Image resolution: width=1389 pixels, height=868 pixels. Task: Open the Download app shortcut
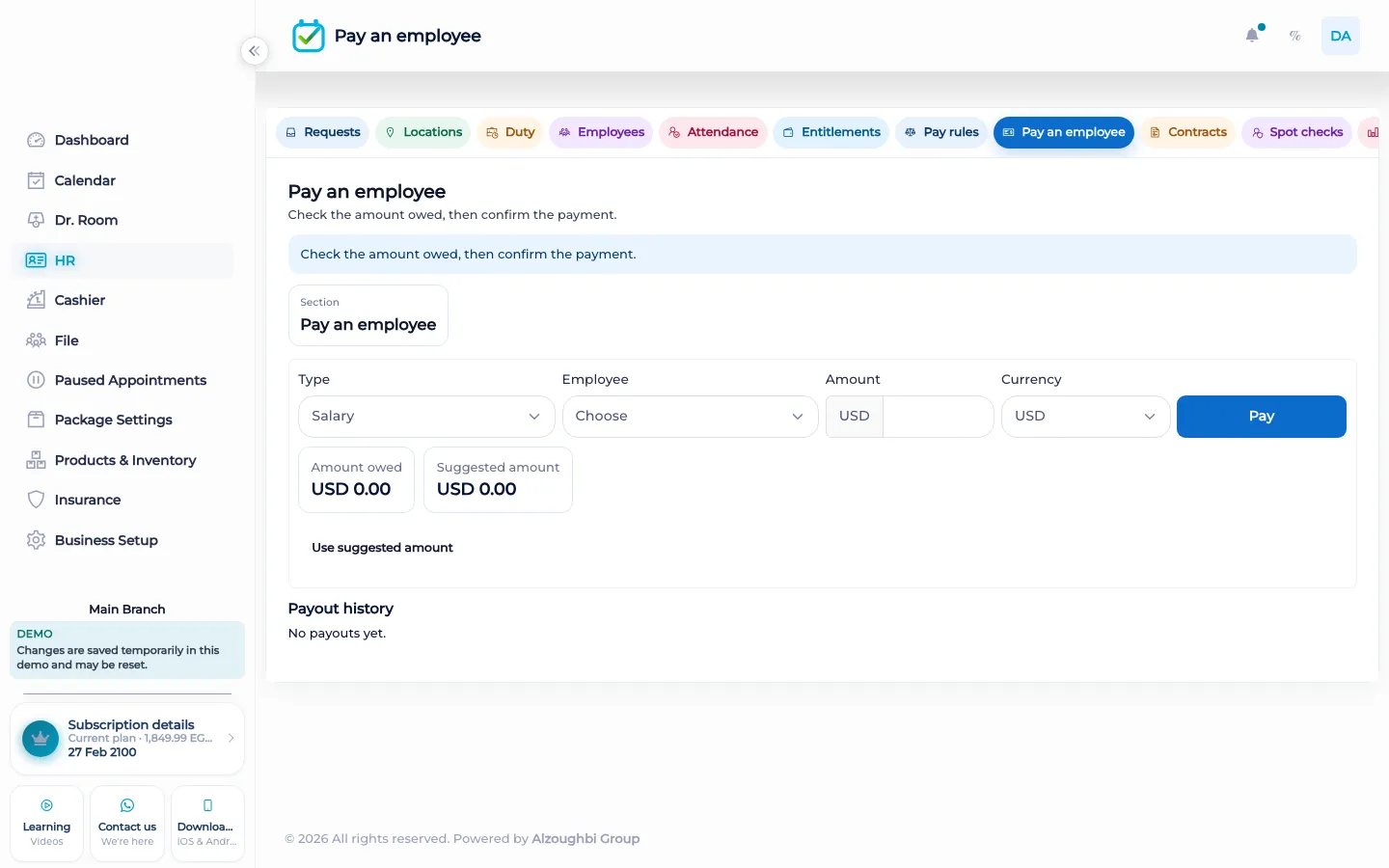click(x=207, y=824)
